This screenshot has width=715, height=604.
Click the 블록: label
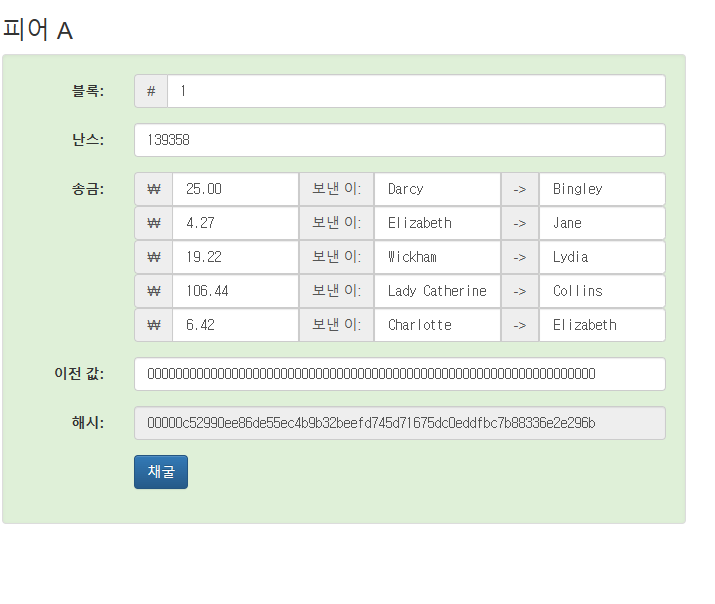pos(88,91)
